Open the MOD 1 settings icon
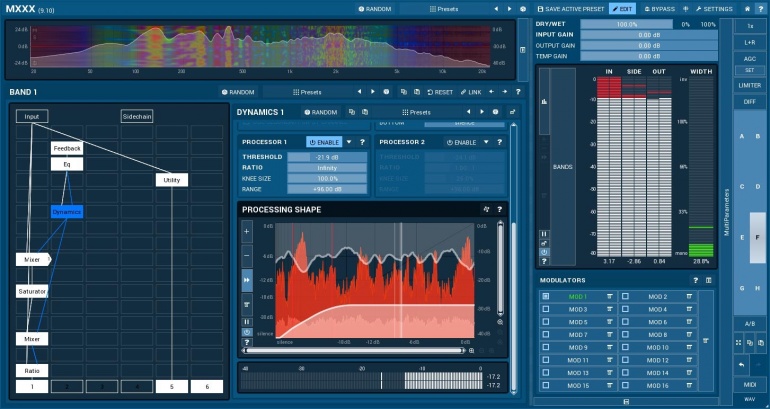The height and width of the screenshot is (409, 770). pos(608,297)
